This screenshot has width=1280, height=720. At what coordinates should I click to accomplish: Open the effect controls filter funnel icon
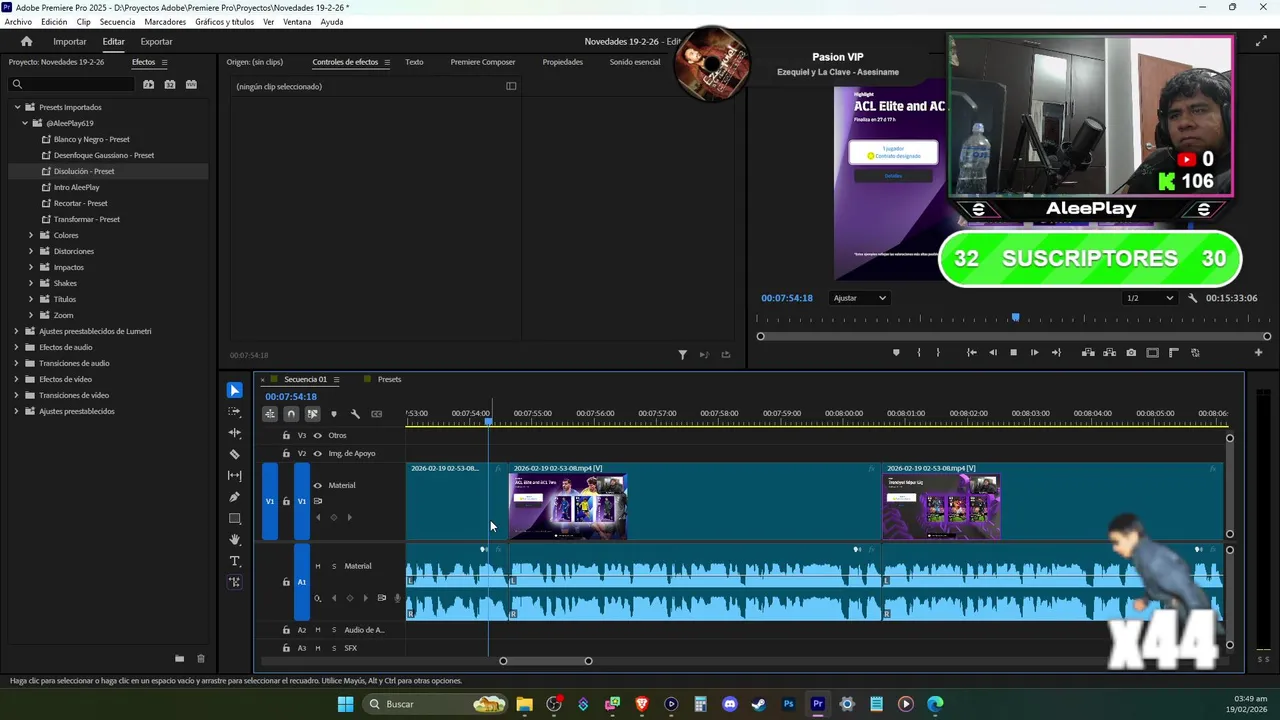pyautogui.click(x=682, y=354)
